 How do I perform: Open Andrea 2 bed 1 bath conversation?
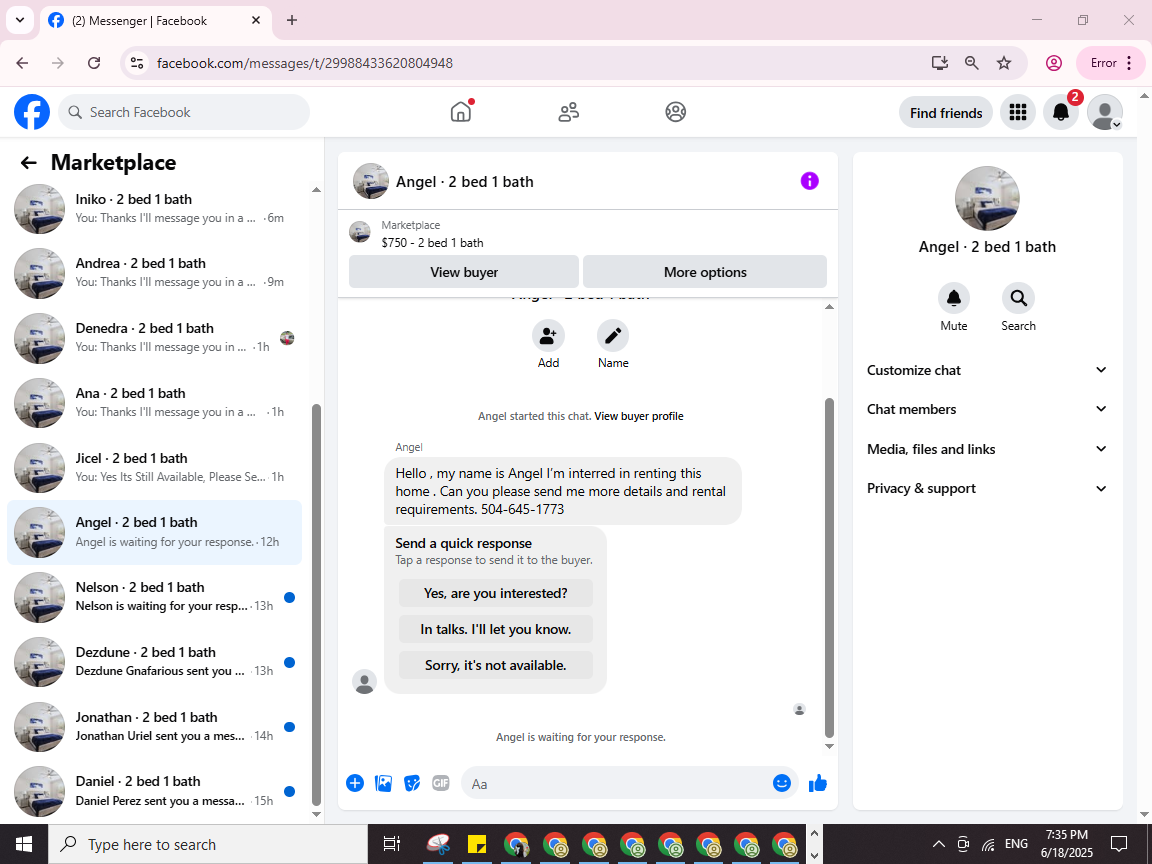coord(154,273)
